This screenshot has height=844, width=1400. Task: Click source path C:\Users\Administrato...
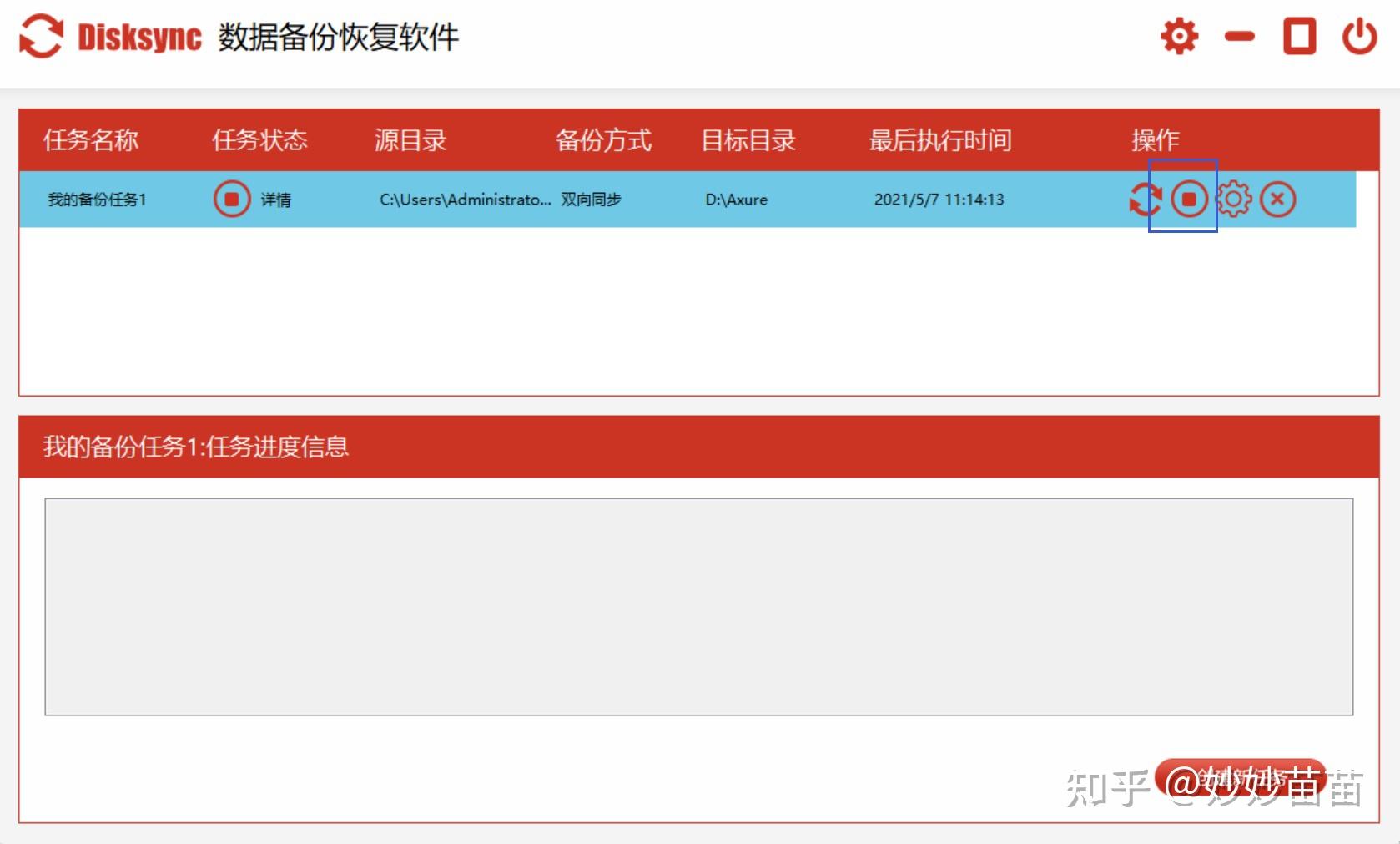pyautogui.click(x=465, y=200)
